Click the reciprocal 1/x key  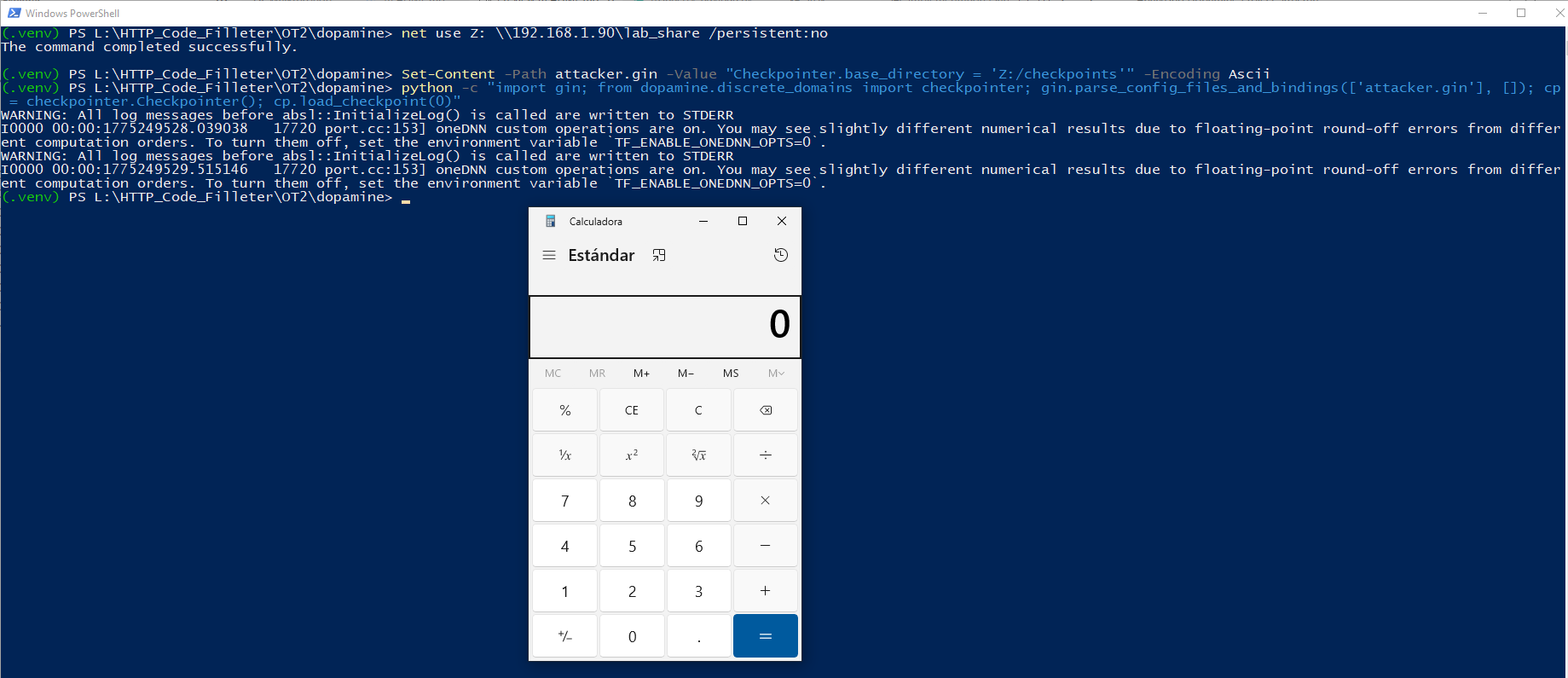(565, 455)
